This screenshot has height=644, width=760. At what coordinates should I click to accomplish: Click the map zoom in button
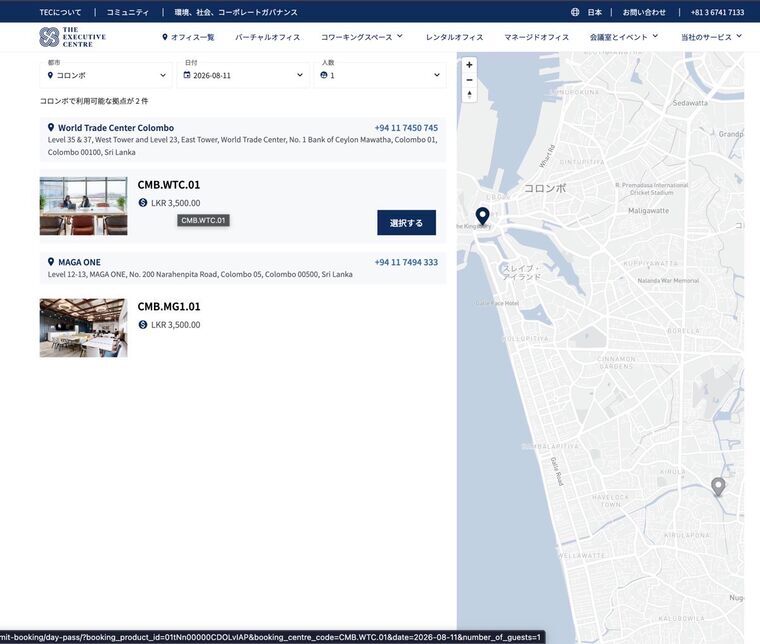pos(469,64)
